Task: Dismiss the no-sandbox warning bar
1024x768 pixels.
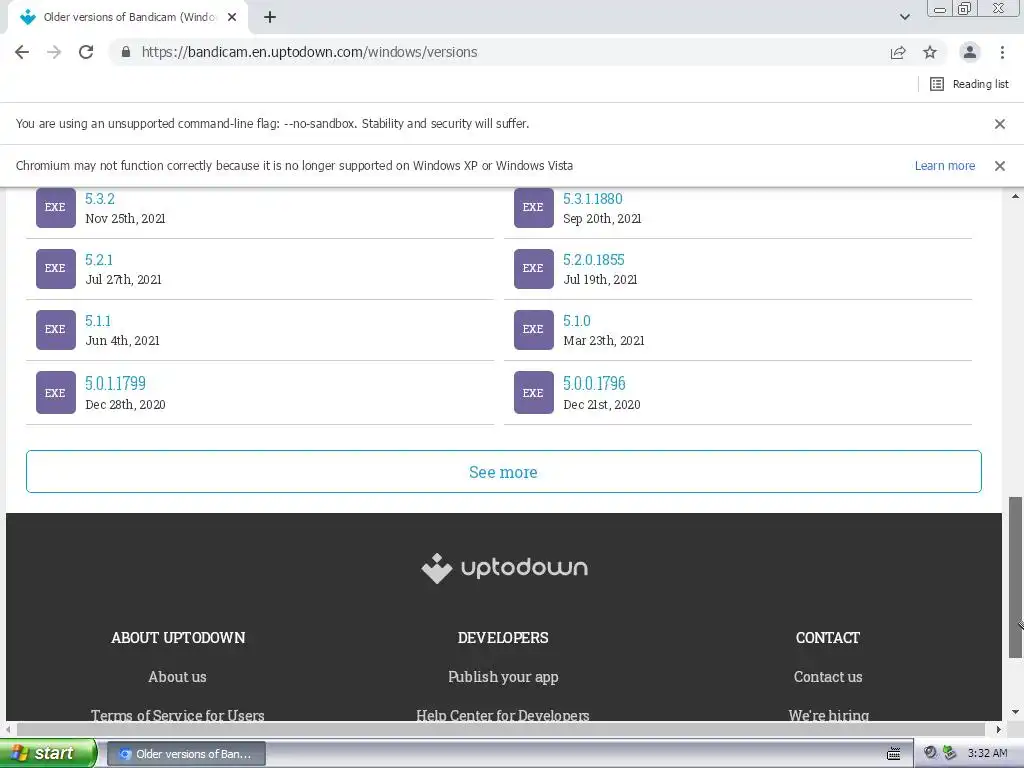Action: click(999, 124)
